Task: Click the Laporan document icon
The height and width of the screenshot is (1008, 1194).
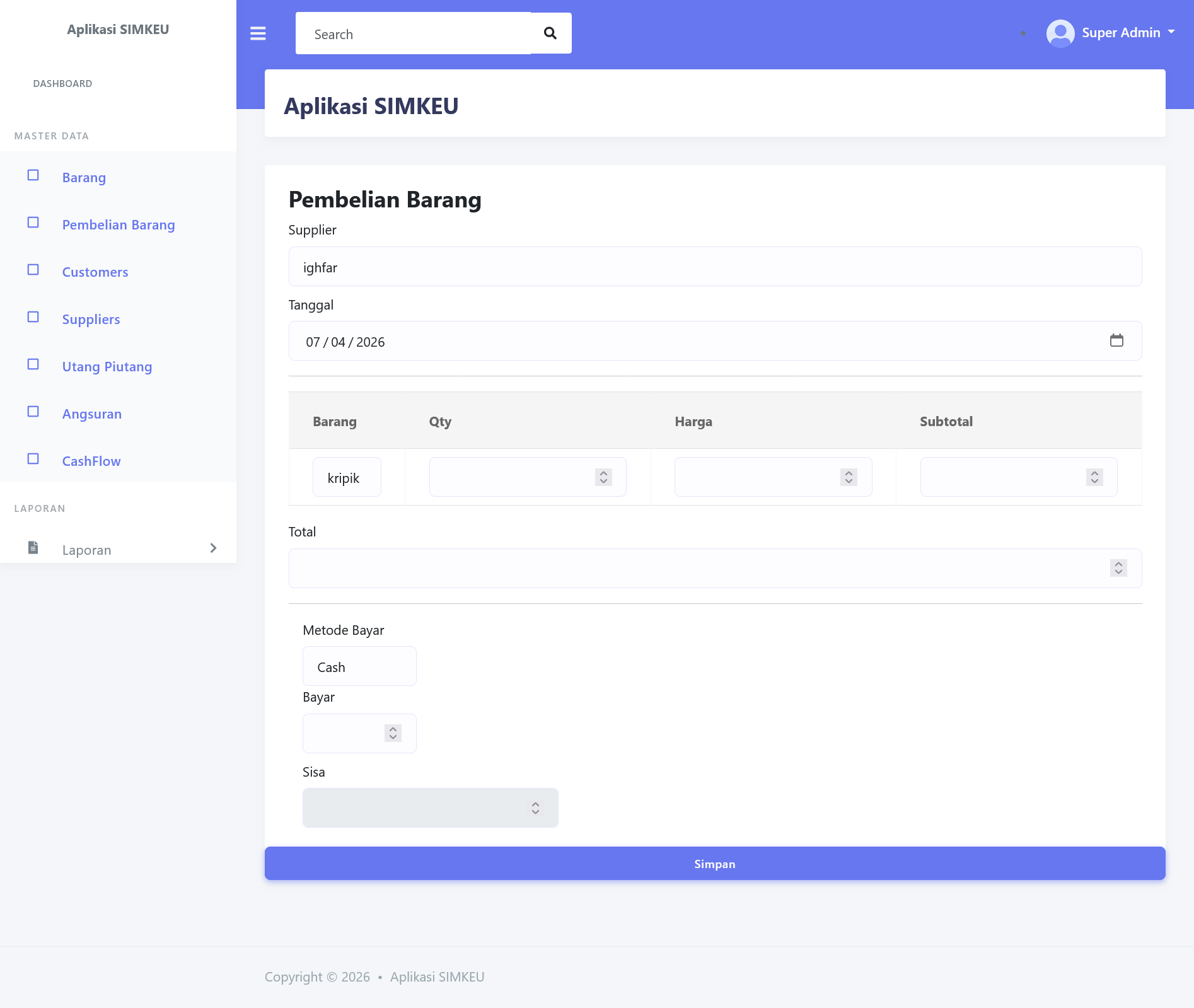Action: 33,548
